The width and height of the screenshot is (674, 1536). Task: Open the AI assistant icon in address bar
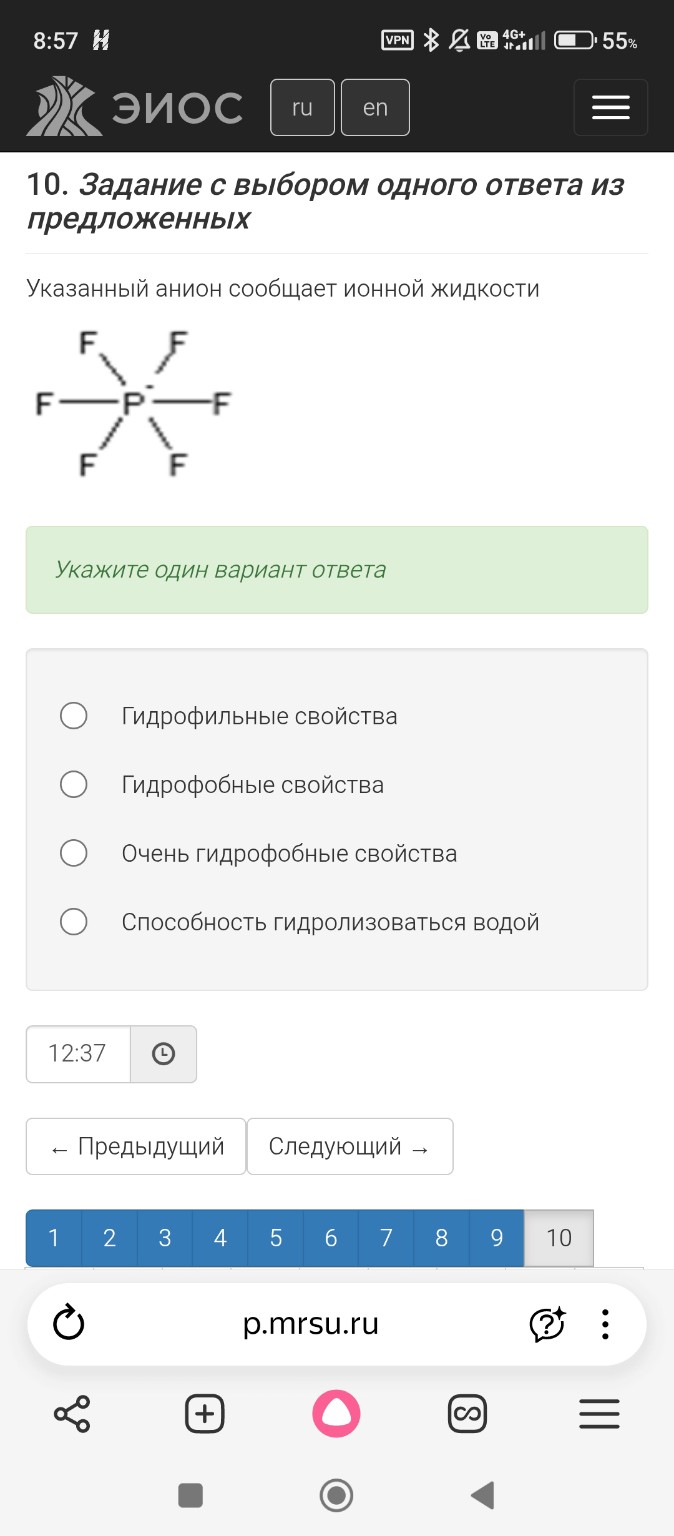click(546, 1323)
